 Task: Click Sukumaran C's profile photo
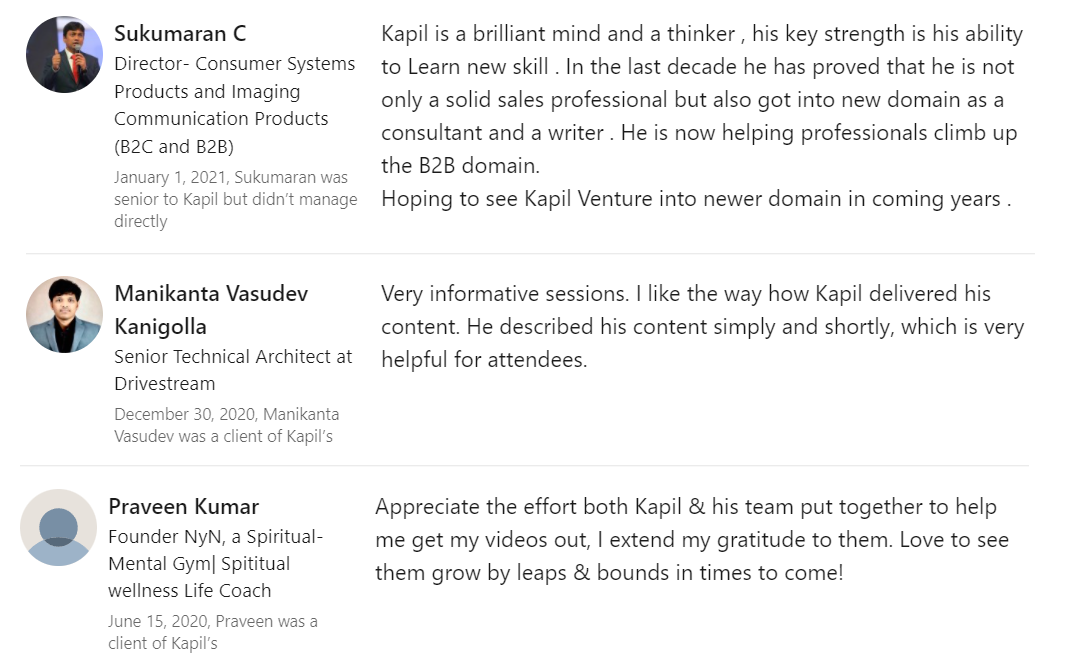coord(64,55)
